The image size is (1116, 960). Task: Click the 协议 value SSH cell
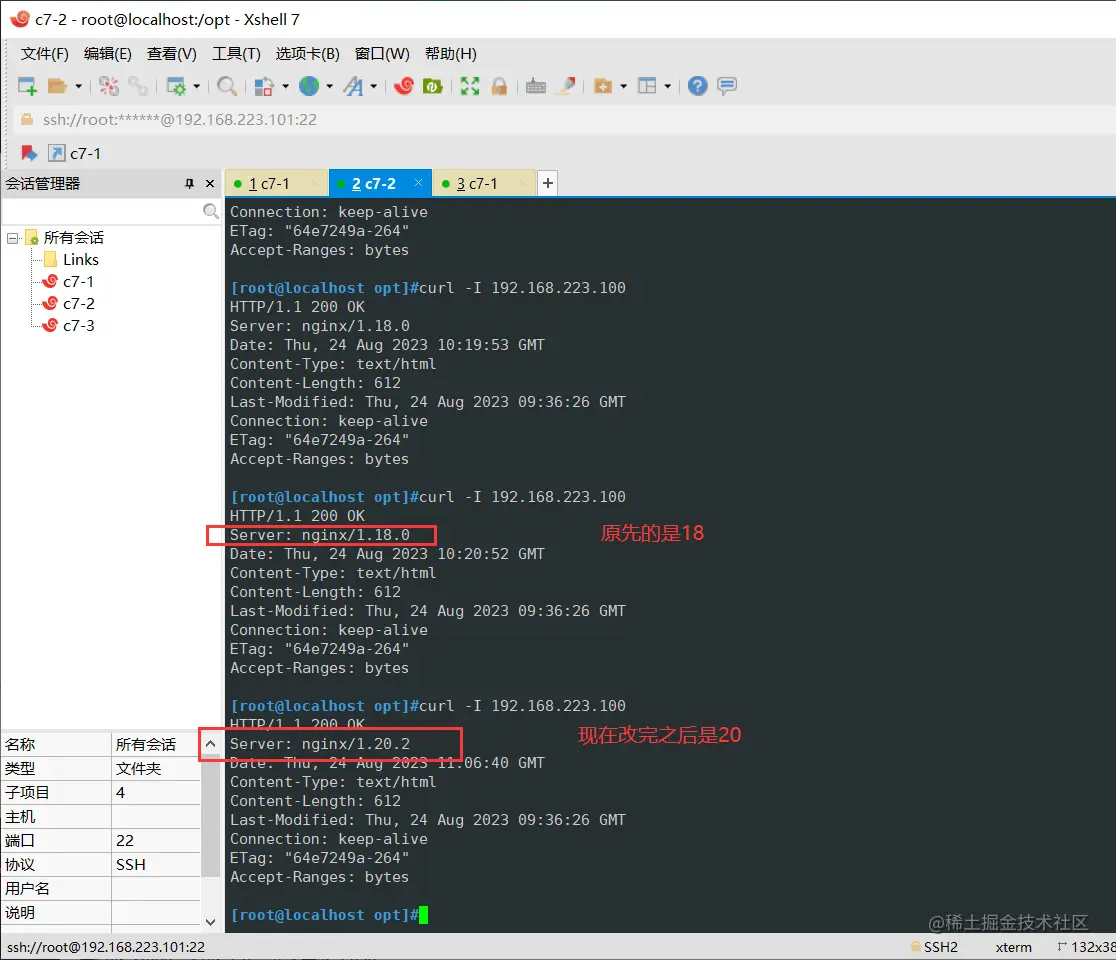[156, 865]
